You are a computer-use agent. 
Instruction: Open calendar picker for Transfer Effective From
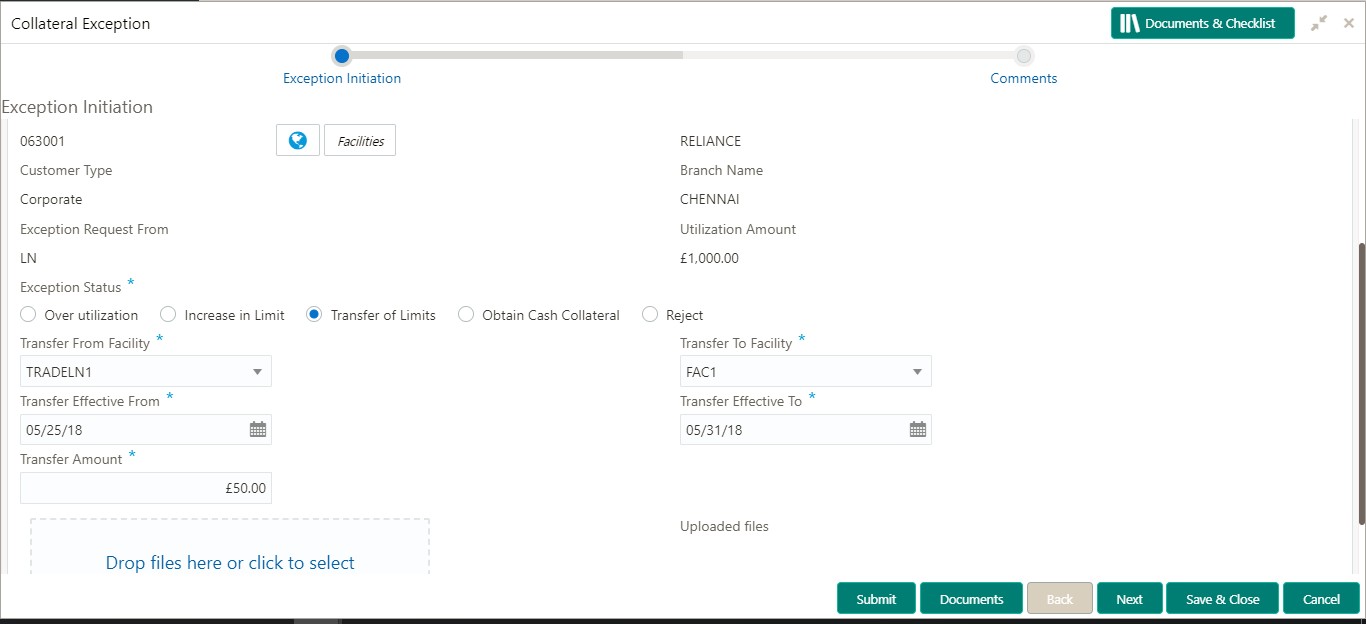pyautogui.click(x=258, y=430)
